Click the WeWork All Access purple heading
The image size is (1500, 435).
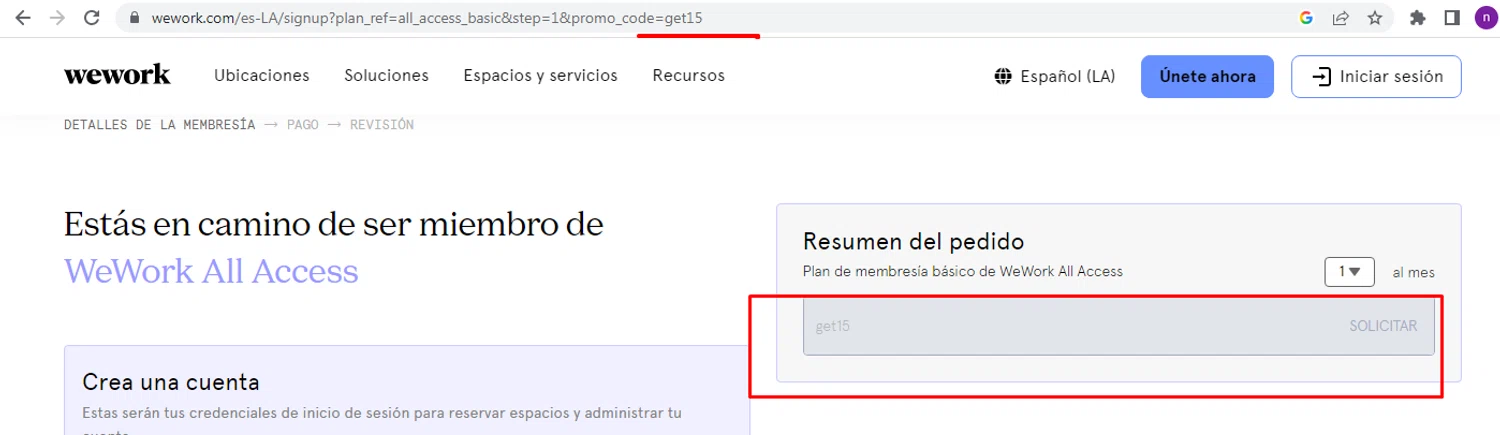tap(211, 271)
